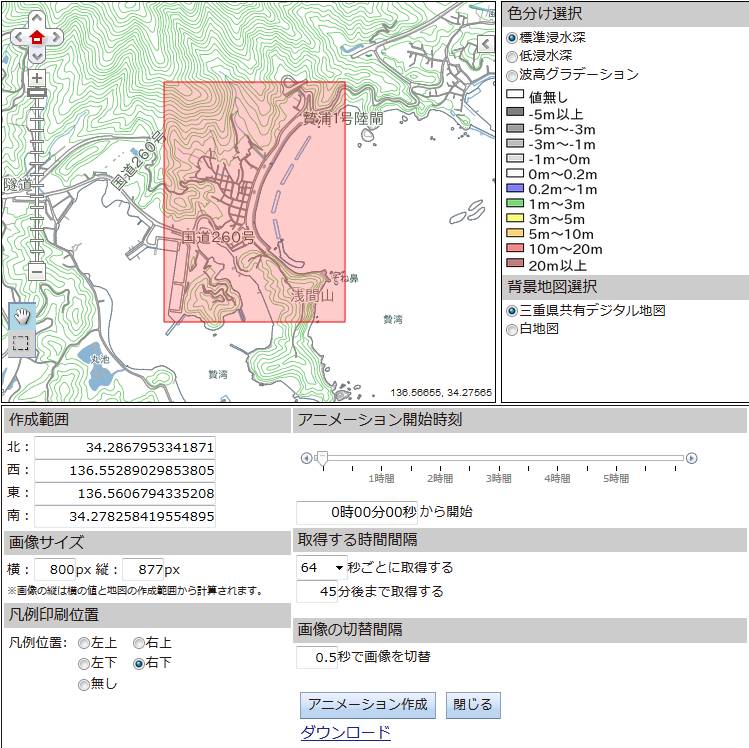The width and height of the screenshot is (749, 748).
Task: Pan the map left with arrow
Action: click(x=19, y=37)
